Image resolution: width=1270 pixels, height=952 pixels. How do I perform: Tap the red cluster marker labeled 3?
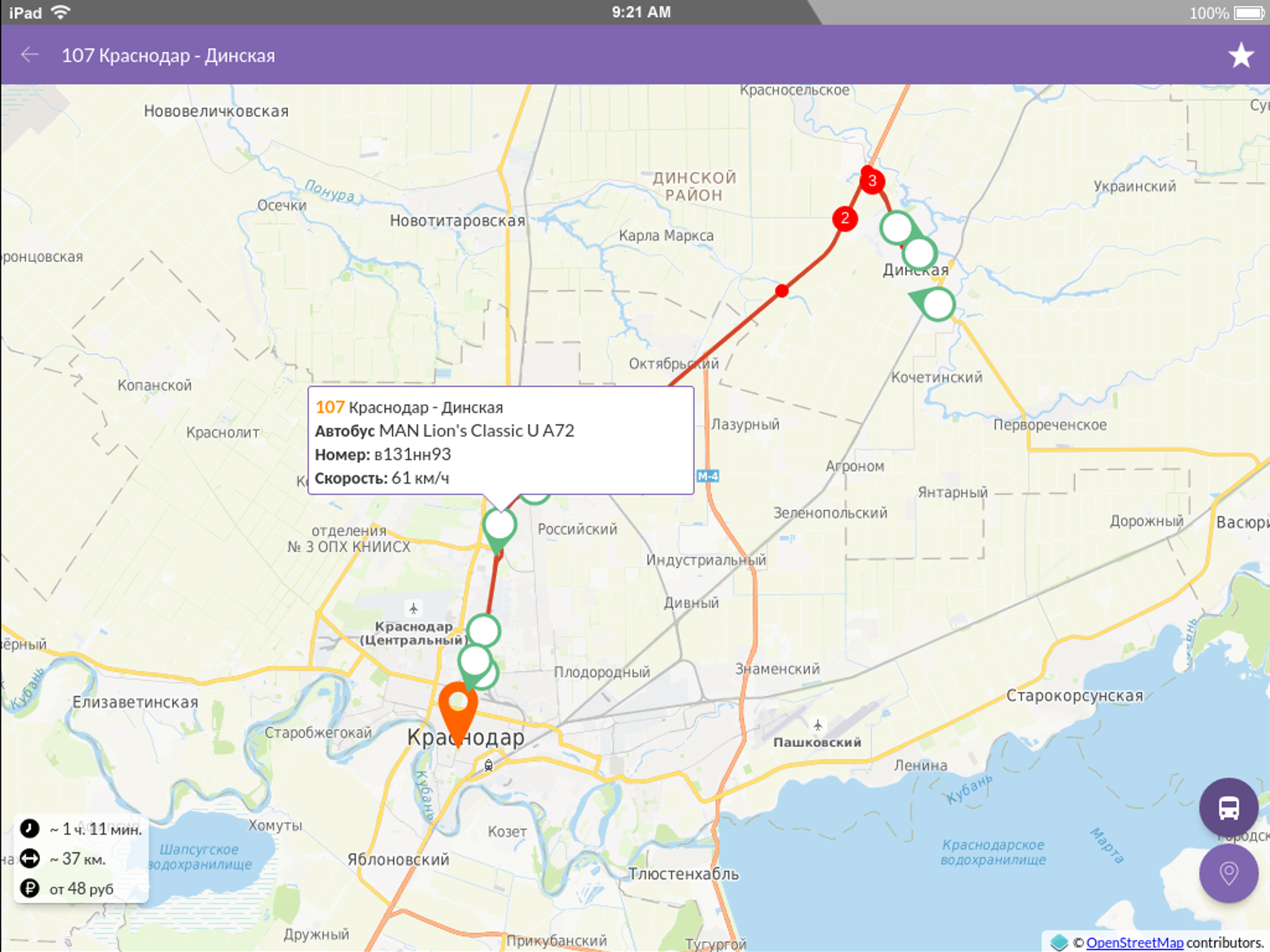(x=872, y=181)
